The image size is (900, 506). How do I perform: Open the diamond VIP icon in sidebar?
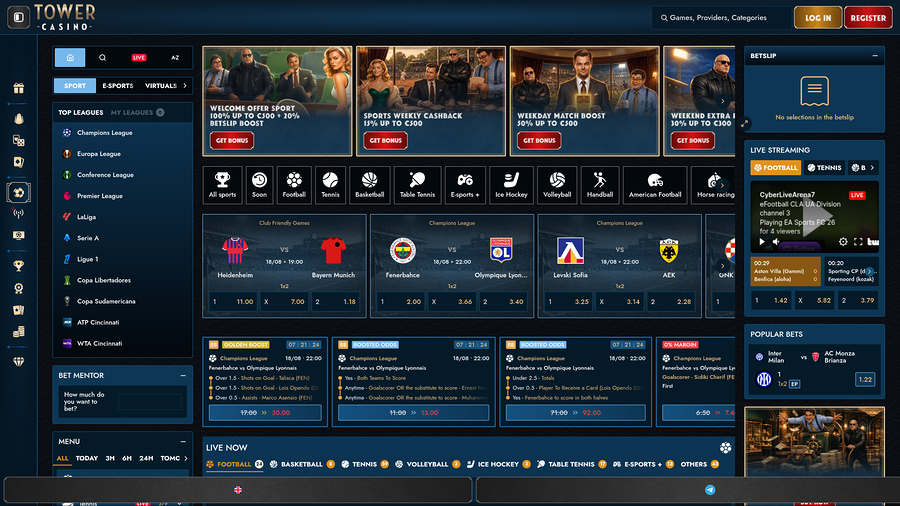tap(18, 361)
